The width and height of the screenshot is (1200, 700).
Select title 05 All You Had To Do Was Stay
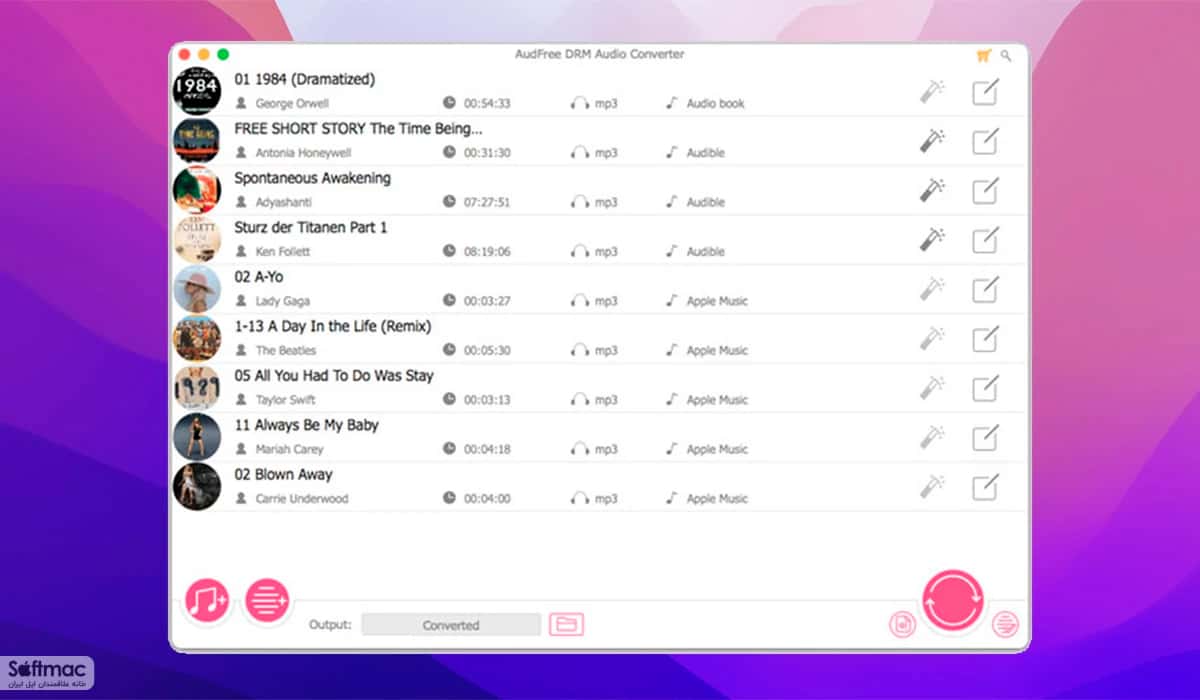[x=334, y=375]
